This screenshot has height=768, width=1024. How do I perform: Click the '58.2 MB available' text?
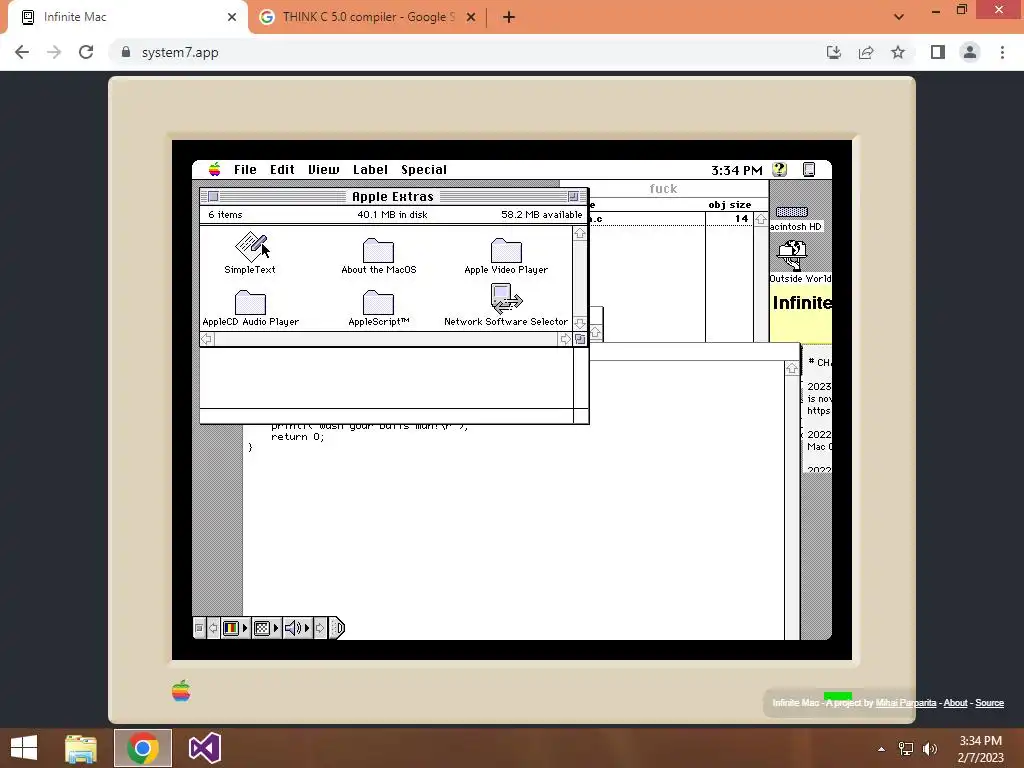541,215
